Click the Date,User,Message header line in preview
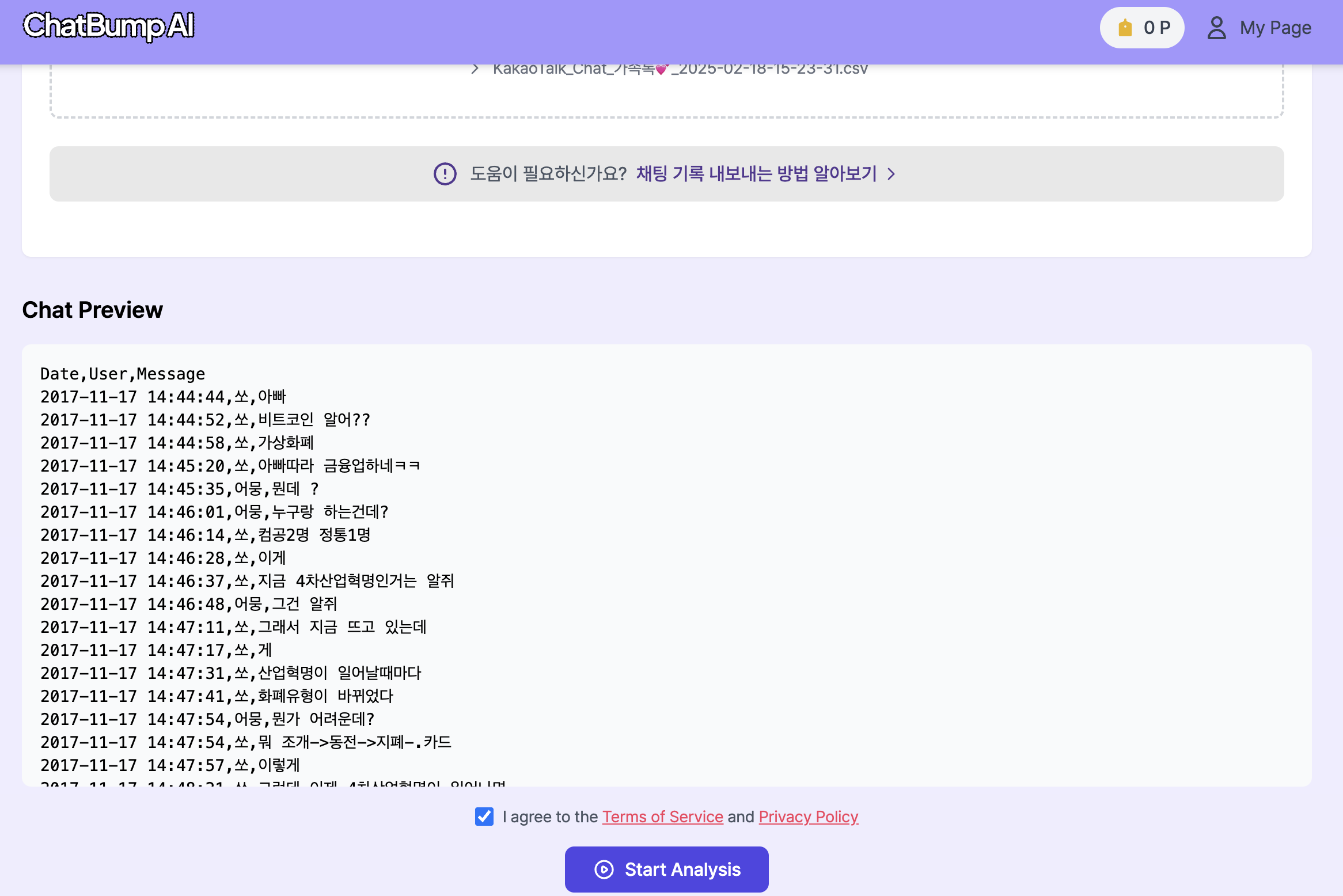The height and width of the screenshot is (896, 1343). 123,374
